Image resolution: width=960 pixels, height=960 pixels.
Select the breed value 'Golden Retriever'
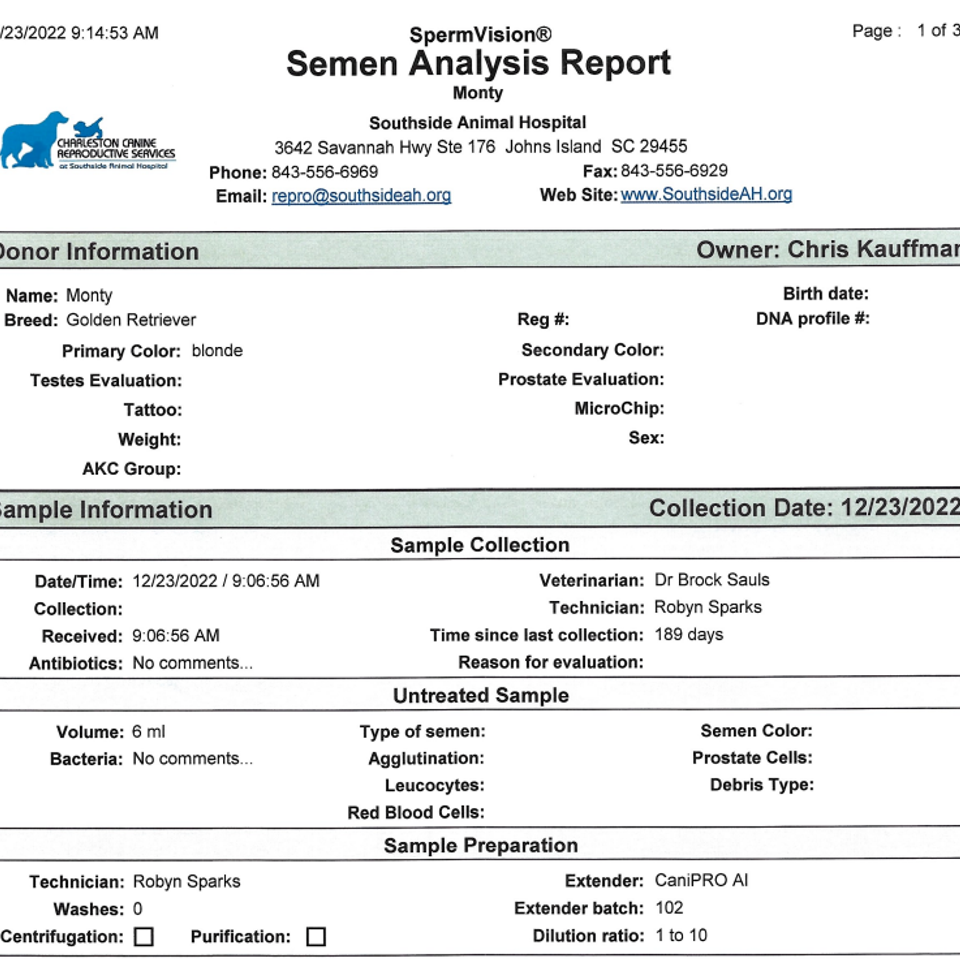click(x=131, y=320)
